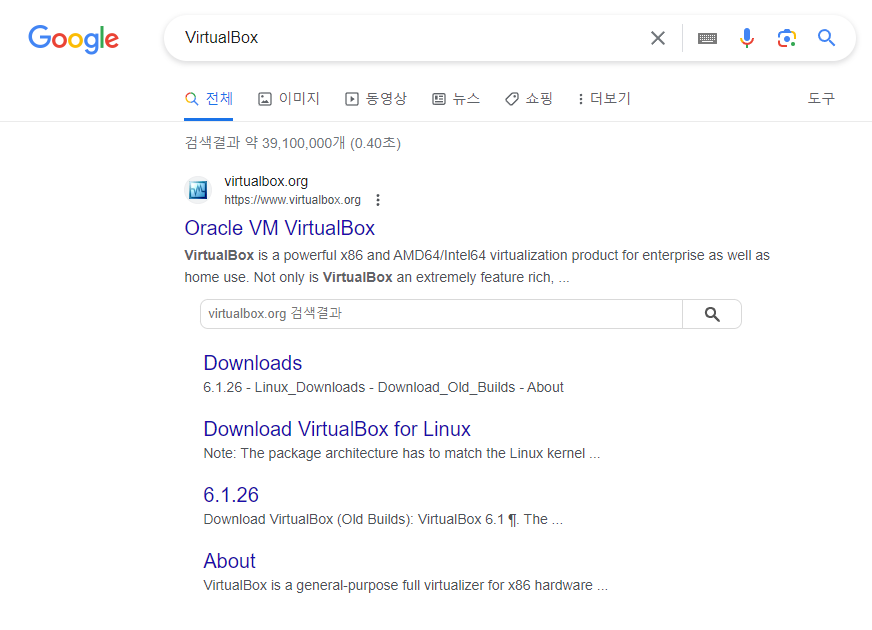Open Google Lens image search icon
This screenshot has width=872, height=630.
[786, 38]
